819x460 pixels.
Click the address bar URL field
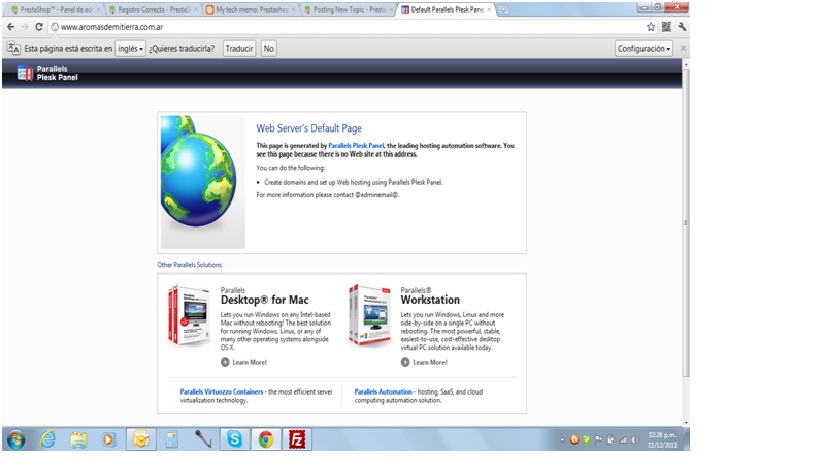click(x=345, y=27)
